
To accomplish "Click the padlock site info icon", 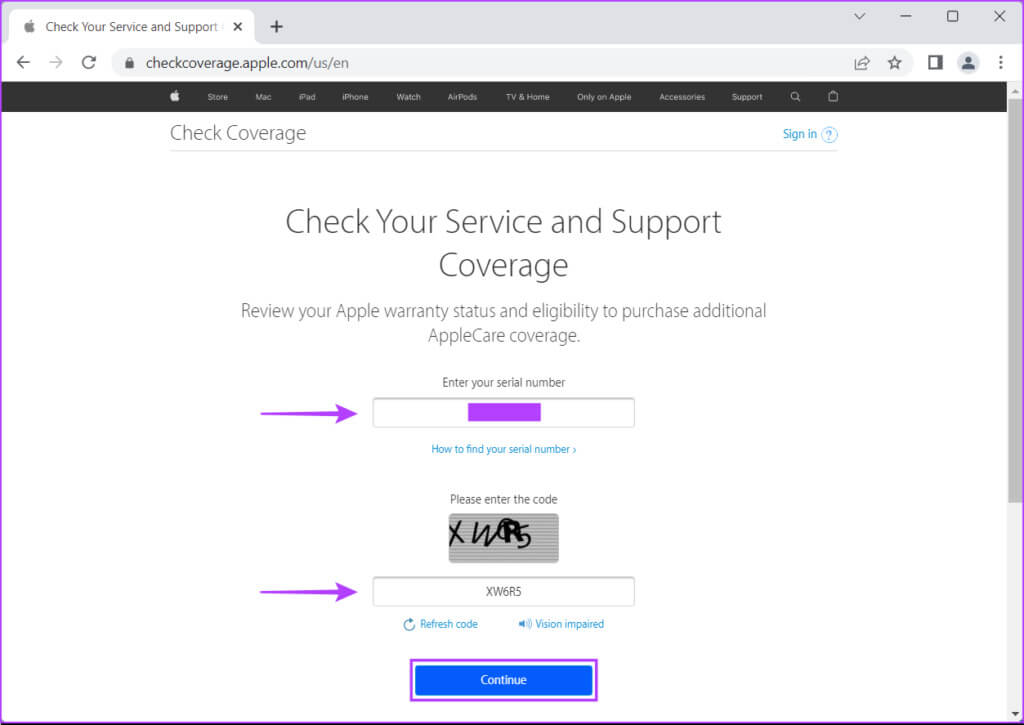I will 129,63.
